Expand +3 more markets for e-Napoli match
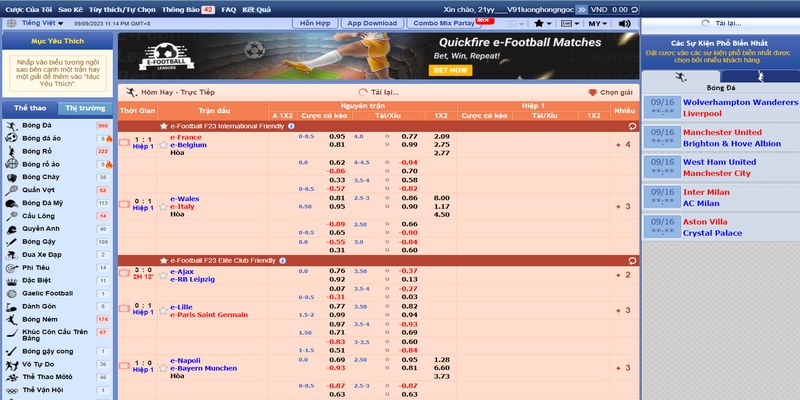The width and height of the screenshot is (800, 400). pyautogui.click(x=623, y=368)
